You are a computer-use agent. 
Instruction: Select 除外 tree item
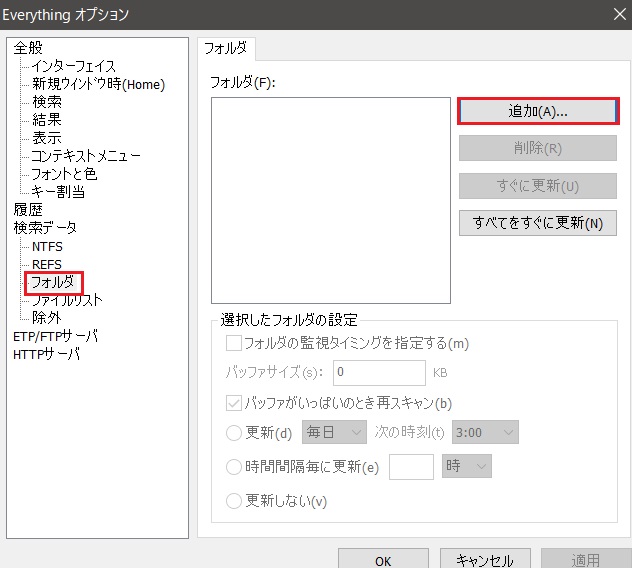47,318
